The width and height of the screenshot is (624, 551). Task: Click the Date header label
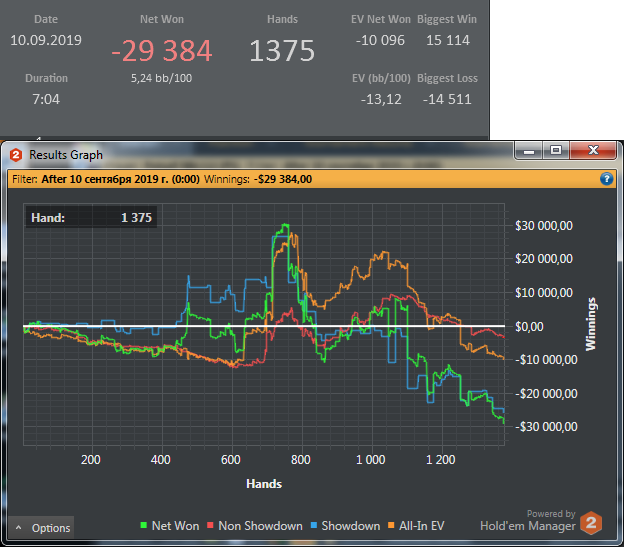46,19
